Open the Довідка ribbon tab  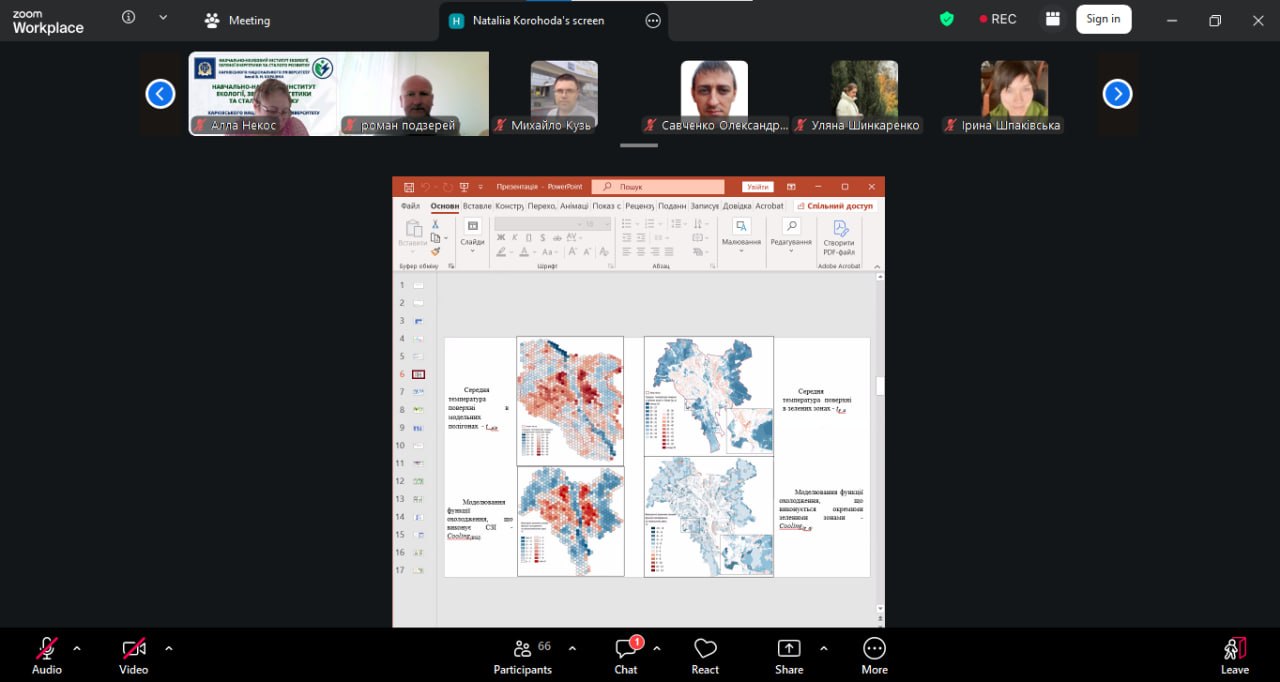click(x=737, y=206)
